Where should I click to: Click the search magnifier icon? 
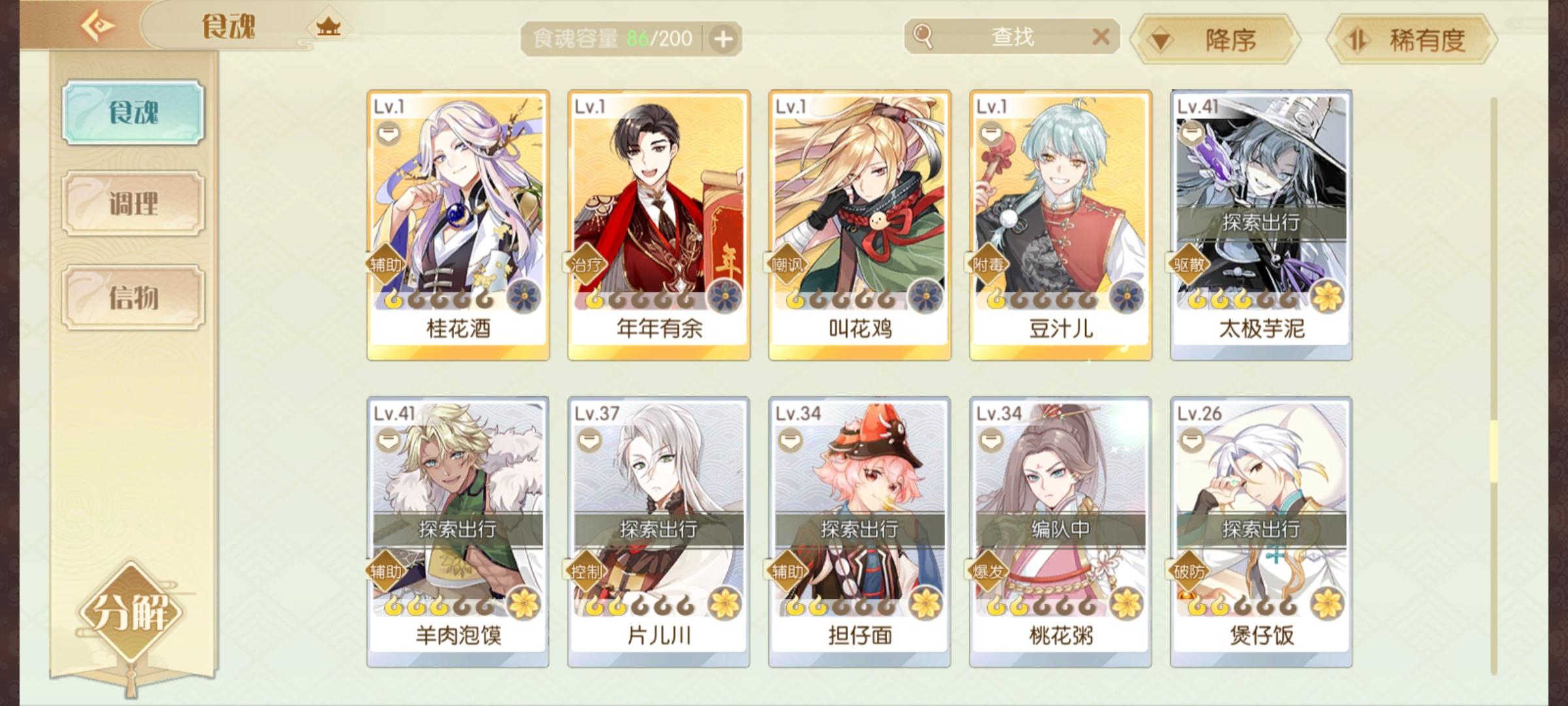tap(923, 37)
